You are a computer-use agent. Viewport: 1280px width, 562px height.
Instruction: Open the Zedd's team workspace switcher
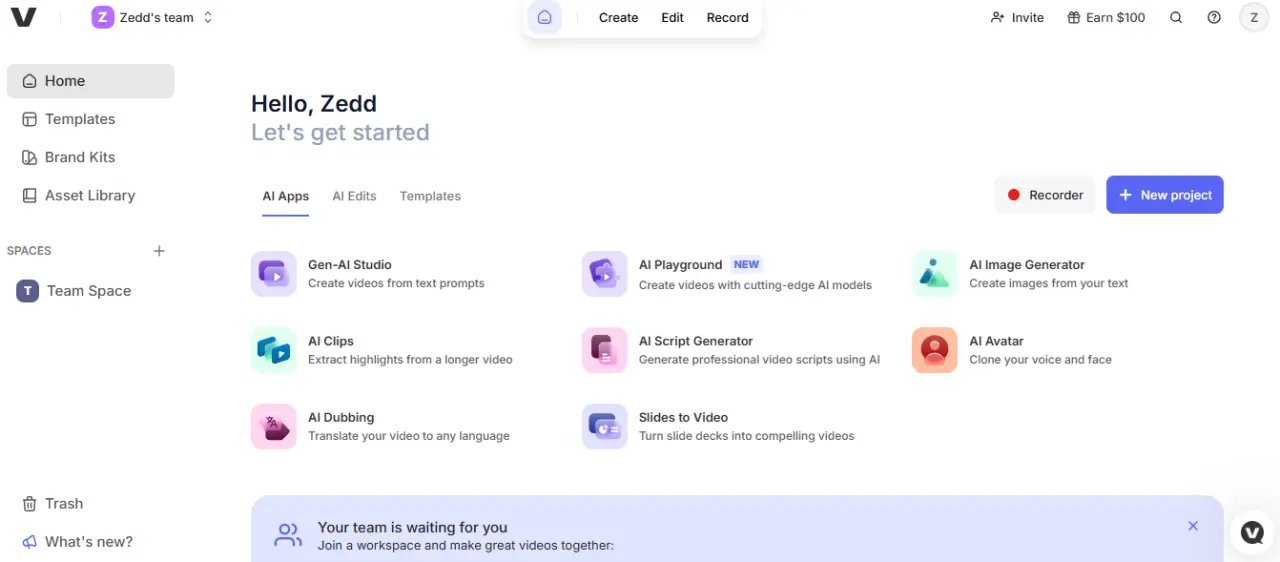point(152,17)
